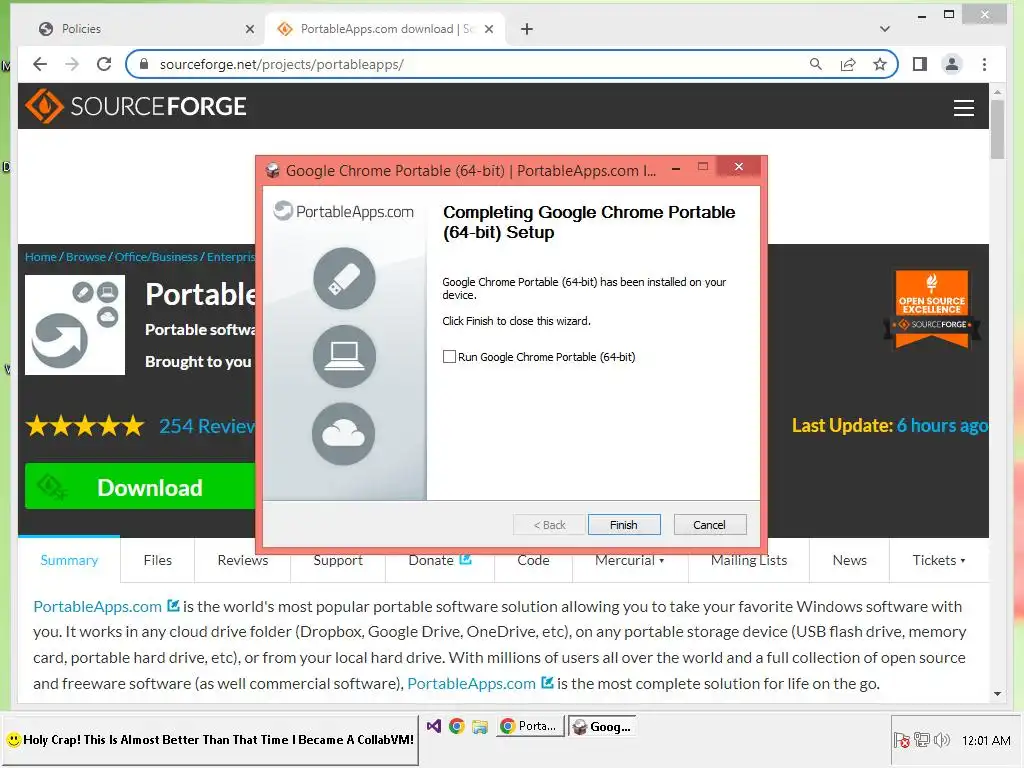Bookmark page with the star icon
The height and width of the screenshot is (768, 1024).
pos(880,64)
